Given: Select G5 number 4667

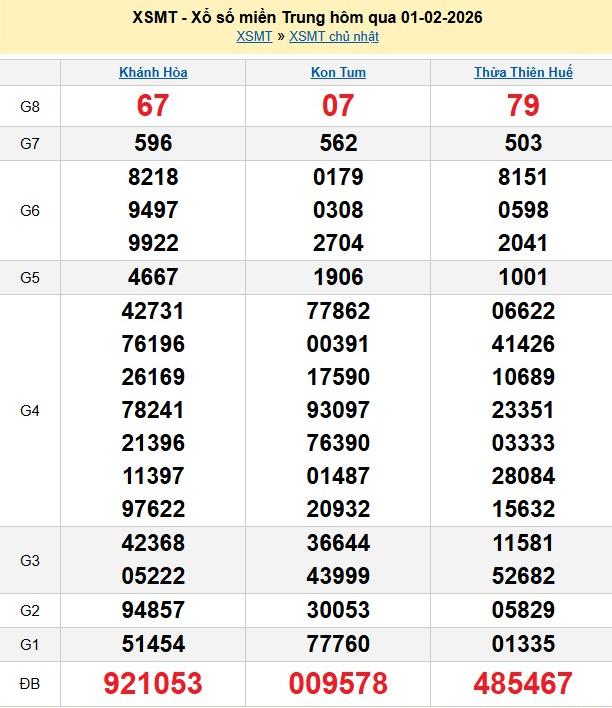Looking at the screenshot, I should [x=153, y=277].
